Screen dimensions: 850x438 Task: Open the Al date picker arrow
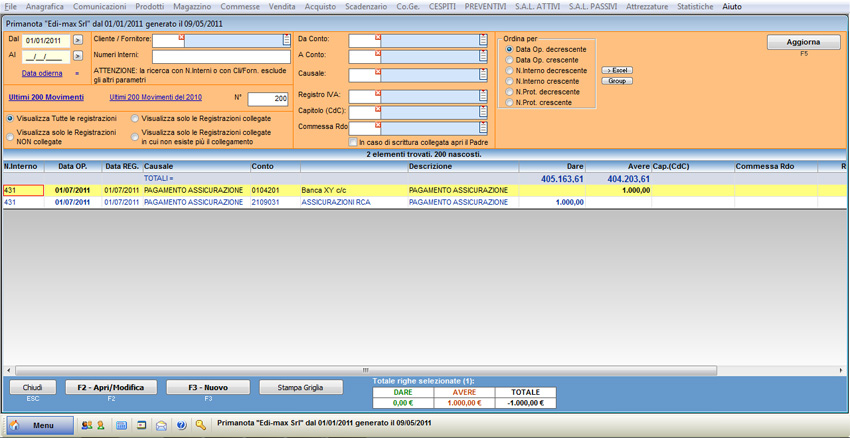[78, 57]
